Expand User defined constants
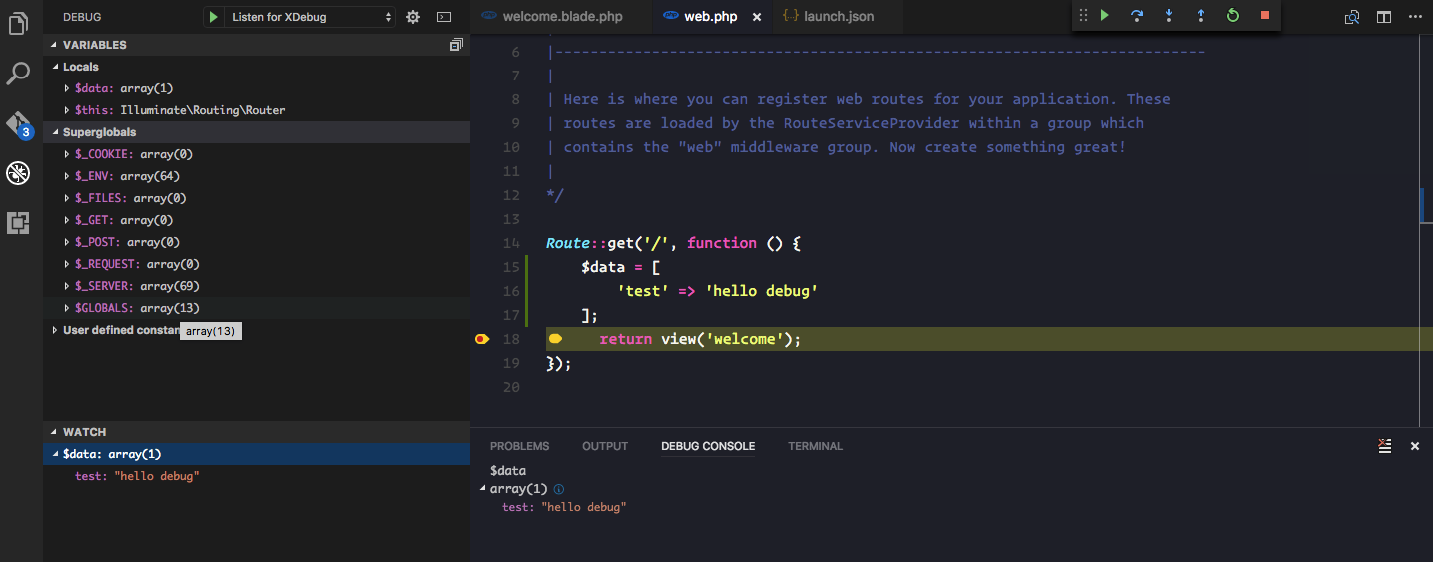Screen dimensions: 1433x562 55,330
